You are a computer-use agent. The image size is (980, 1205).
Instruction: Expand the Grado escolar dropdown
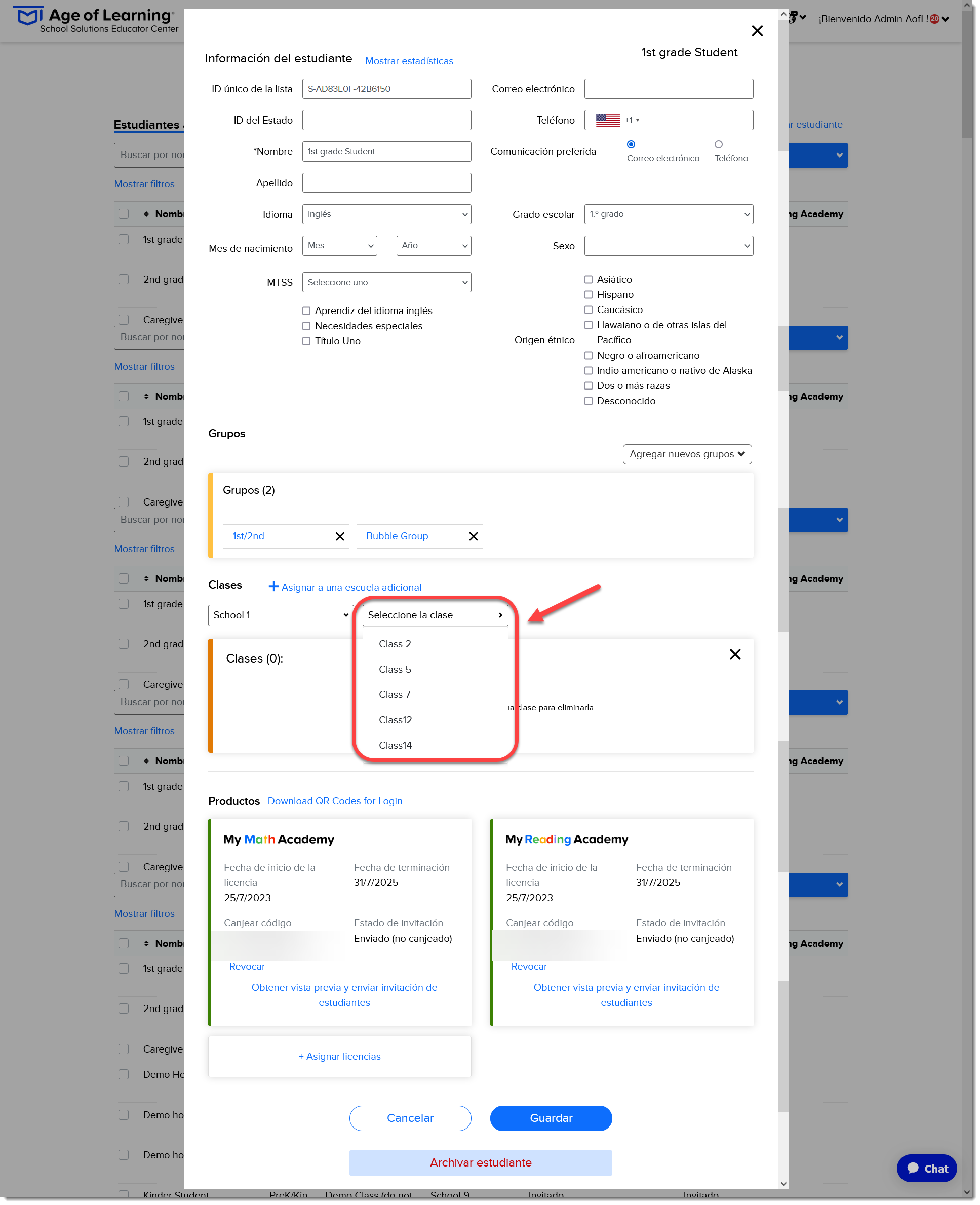pos(669,215)
